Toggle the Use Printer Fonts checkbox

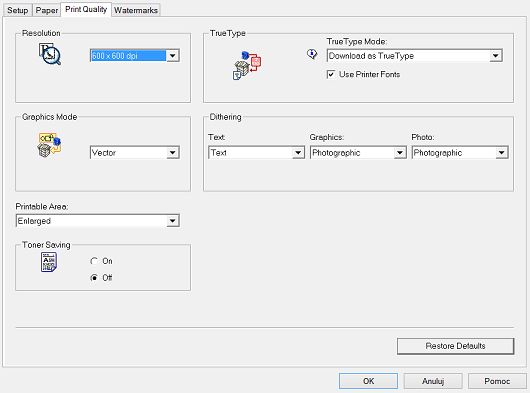click(331, 74)
